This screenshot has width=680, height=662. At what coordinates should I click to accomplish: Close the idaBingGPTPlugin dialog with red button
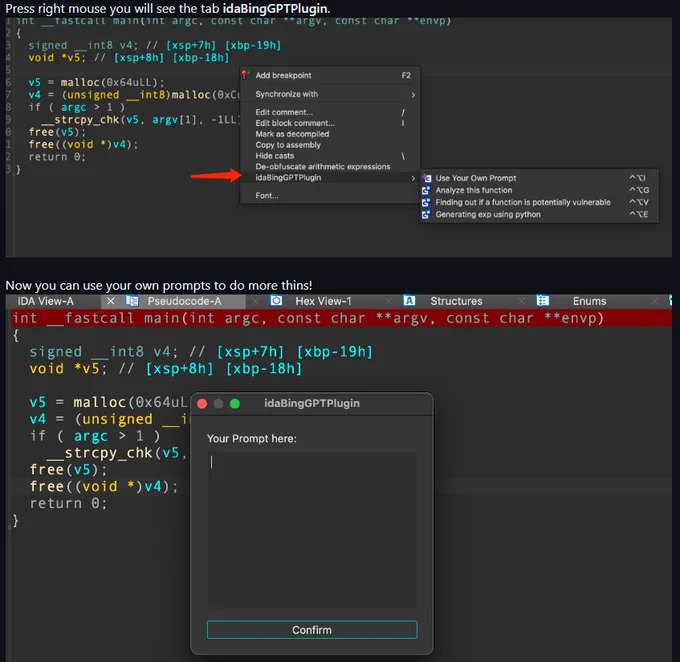click(x=202, y=404)
